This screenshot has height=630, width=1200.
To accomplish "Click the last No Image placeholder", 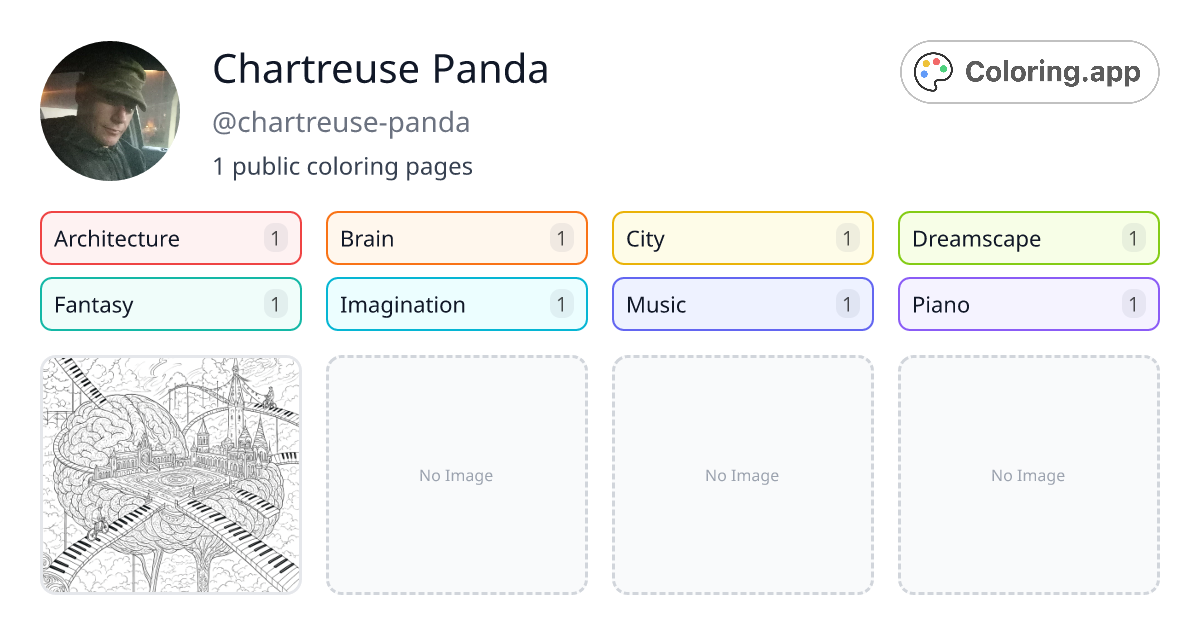I will click(x=1028, y=475).
